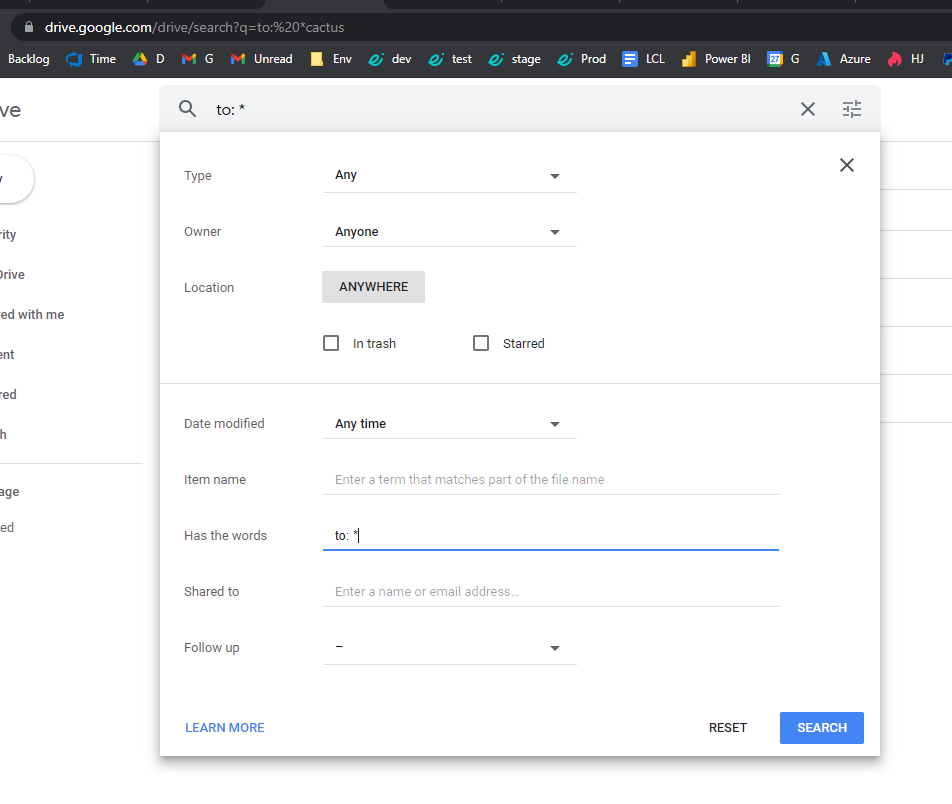Open the Time bookmark icon
The width and height of the screenshot is (952, 804).
point(74,59)
